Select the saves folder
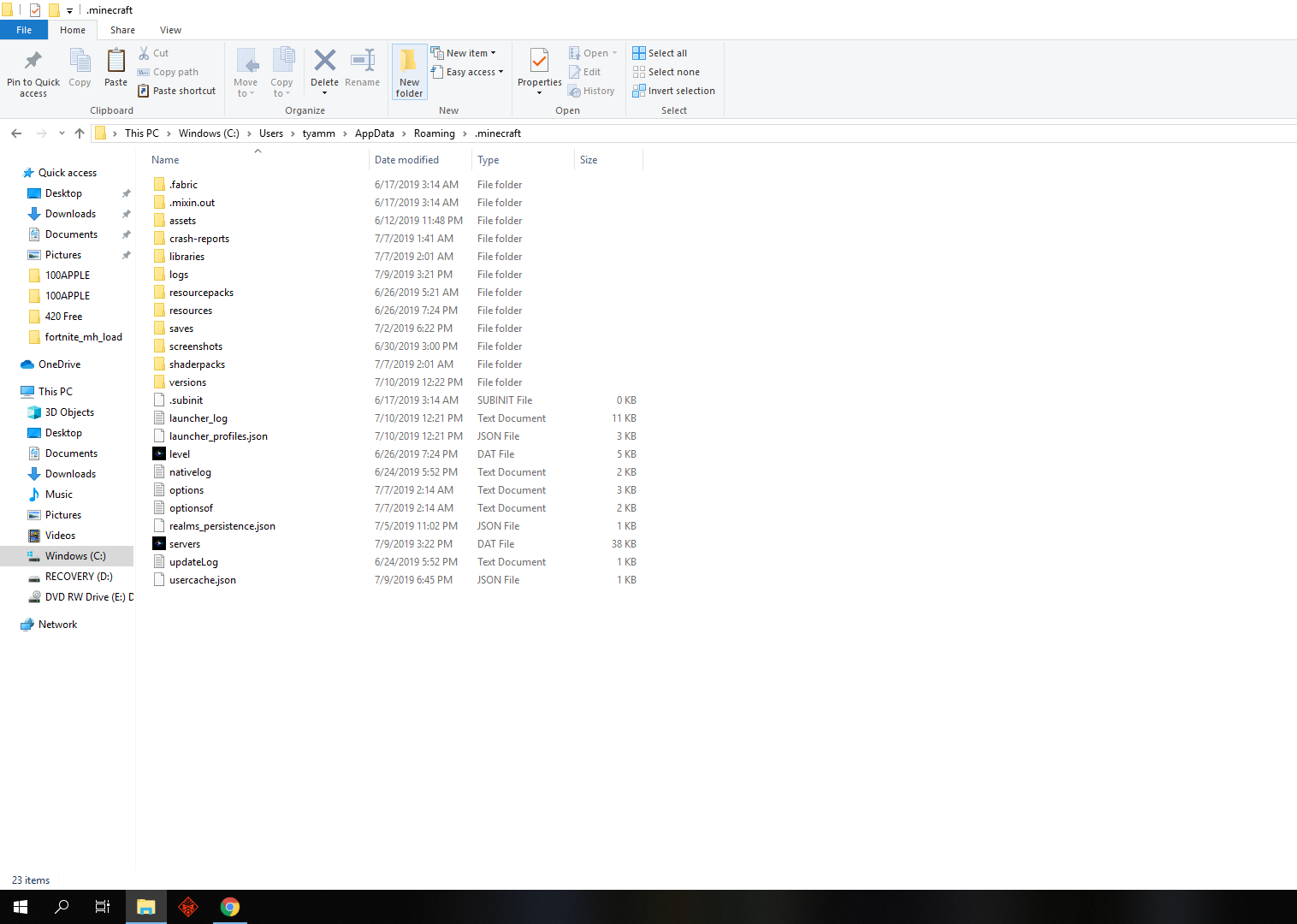Viewport: 1297px width, 924px height. pos(181,329)
